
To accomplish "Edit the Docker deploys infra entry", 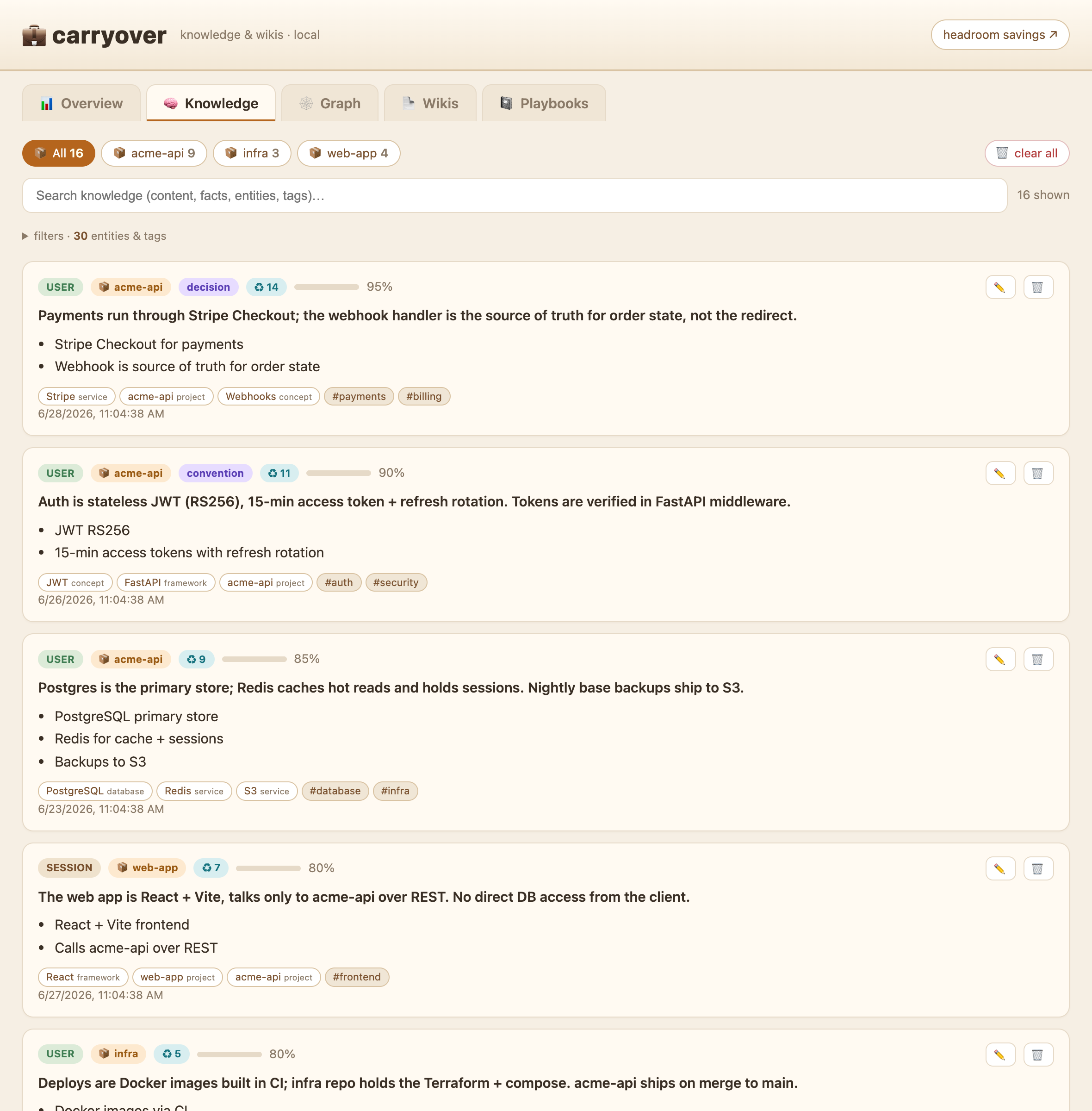I will point(1000,1054).
